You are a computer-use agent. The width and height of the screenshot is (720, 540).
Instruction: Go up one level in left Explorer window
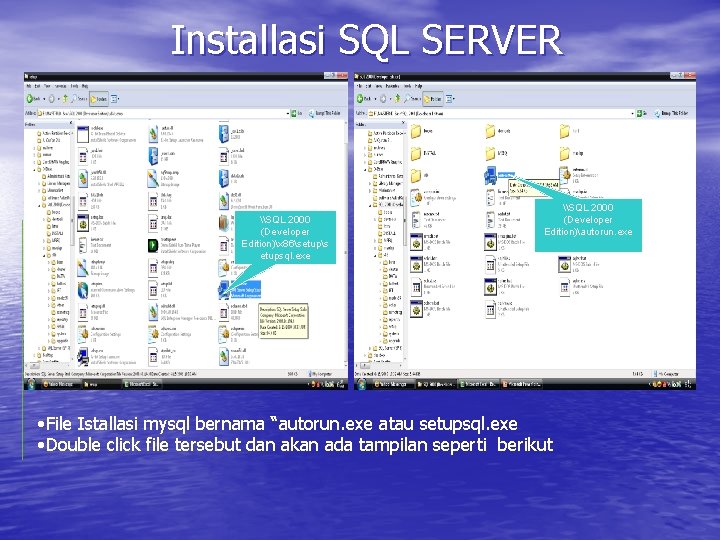click(x=65, y=99)
